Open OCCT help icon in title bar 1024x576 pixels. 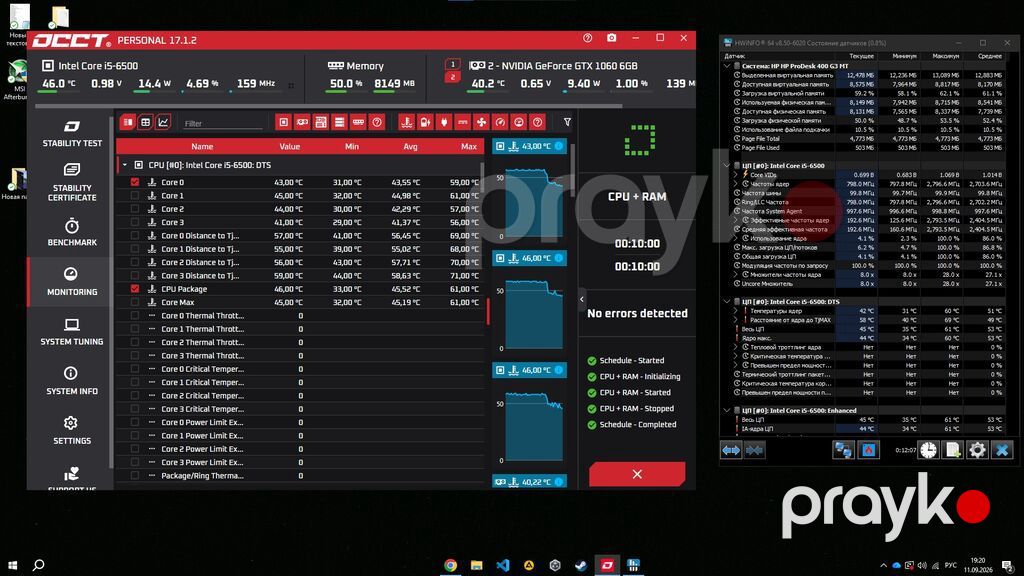pos(588,39)
